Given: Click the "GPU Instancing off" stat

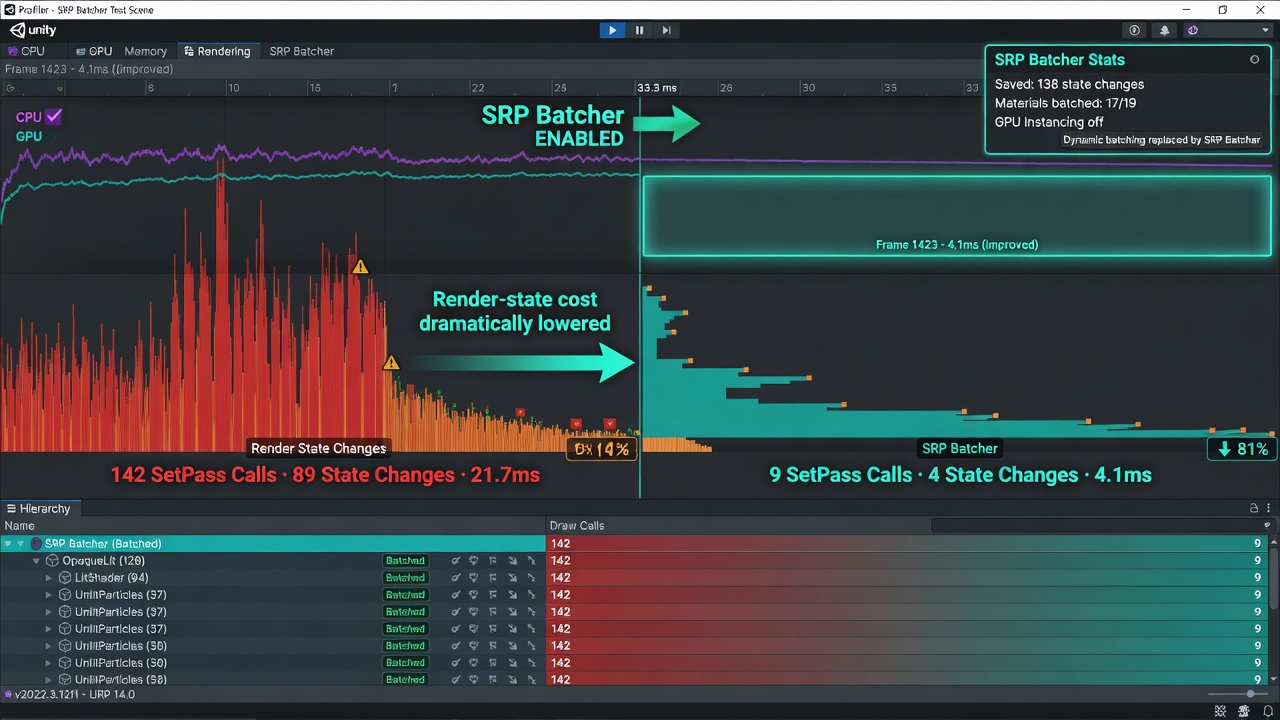Looking at the screenshot, I should click(1049, 122).
